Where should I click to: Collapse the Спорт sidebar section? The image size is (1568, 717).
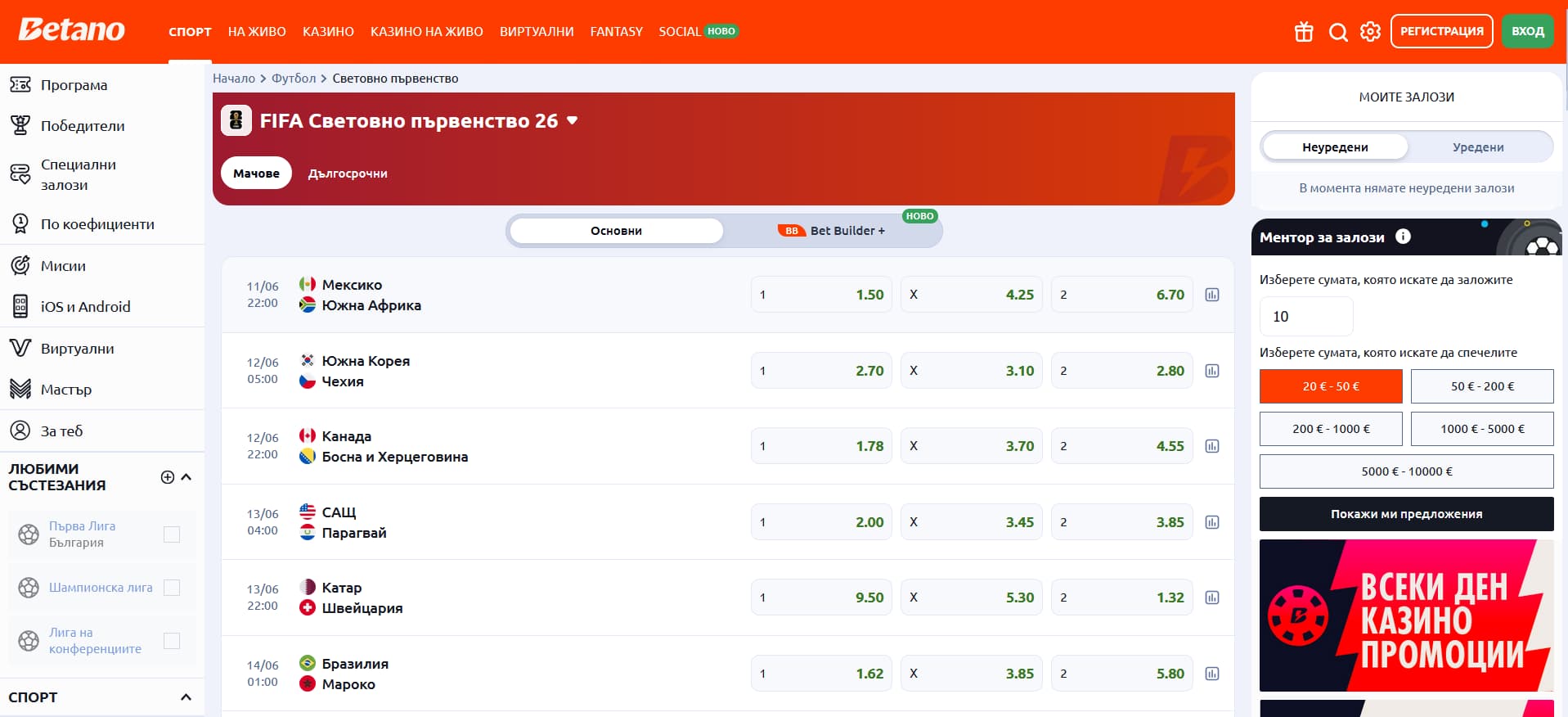(x=186, y=697)
